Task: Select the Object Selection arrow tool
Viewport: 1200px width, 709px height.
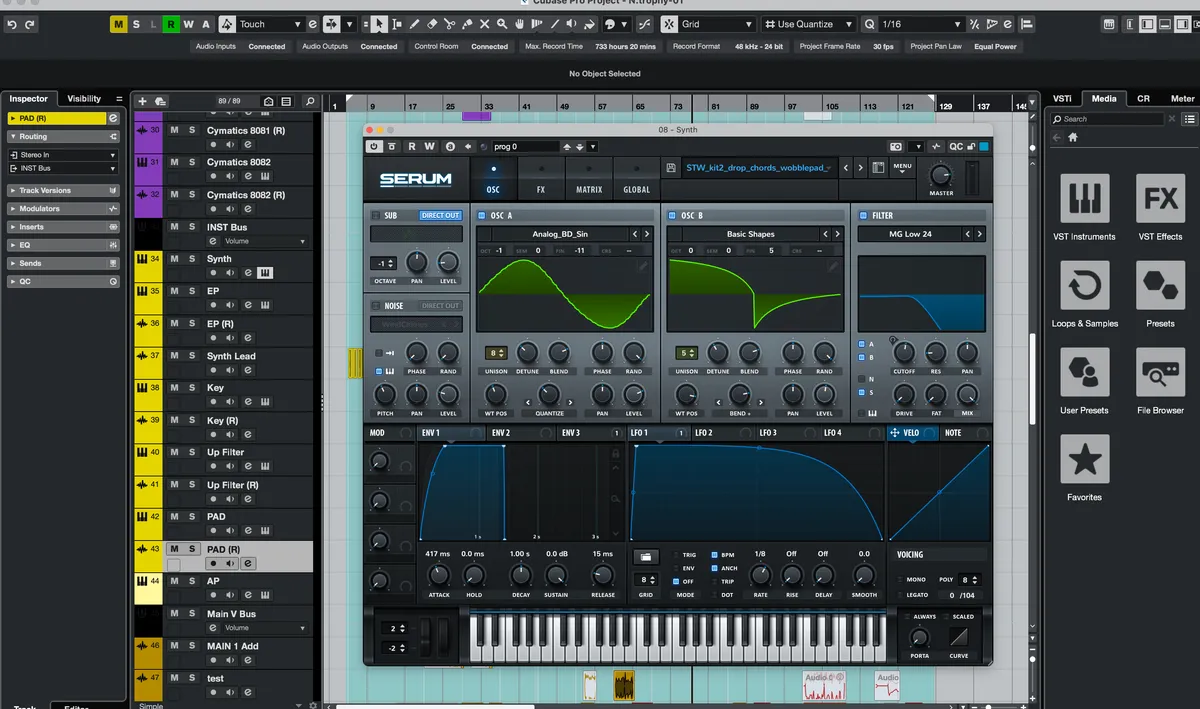Action: (x=380, y=24)
